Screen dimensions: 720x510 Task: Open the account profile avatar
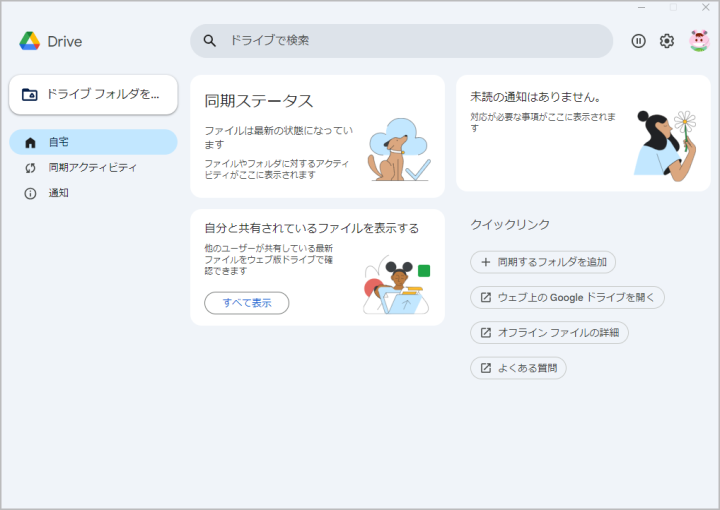(698, 41)
